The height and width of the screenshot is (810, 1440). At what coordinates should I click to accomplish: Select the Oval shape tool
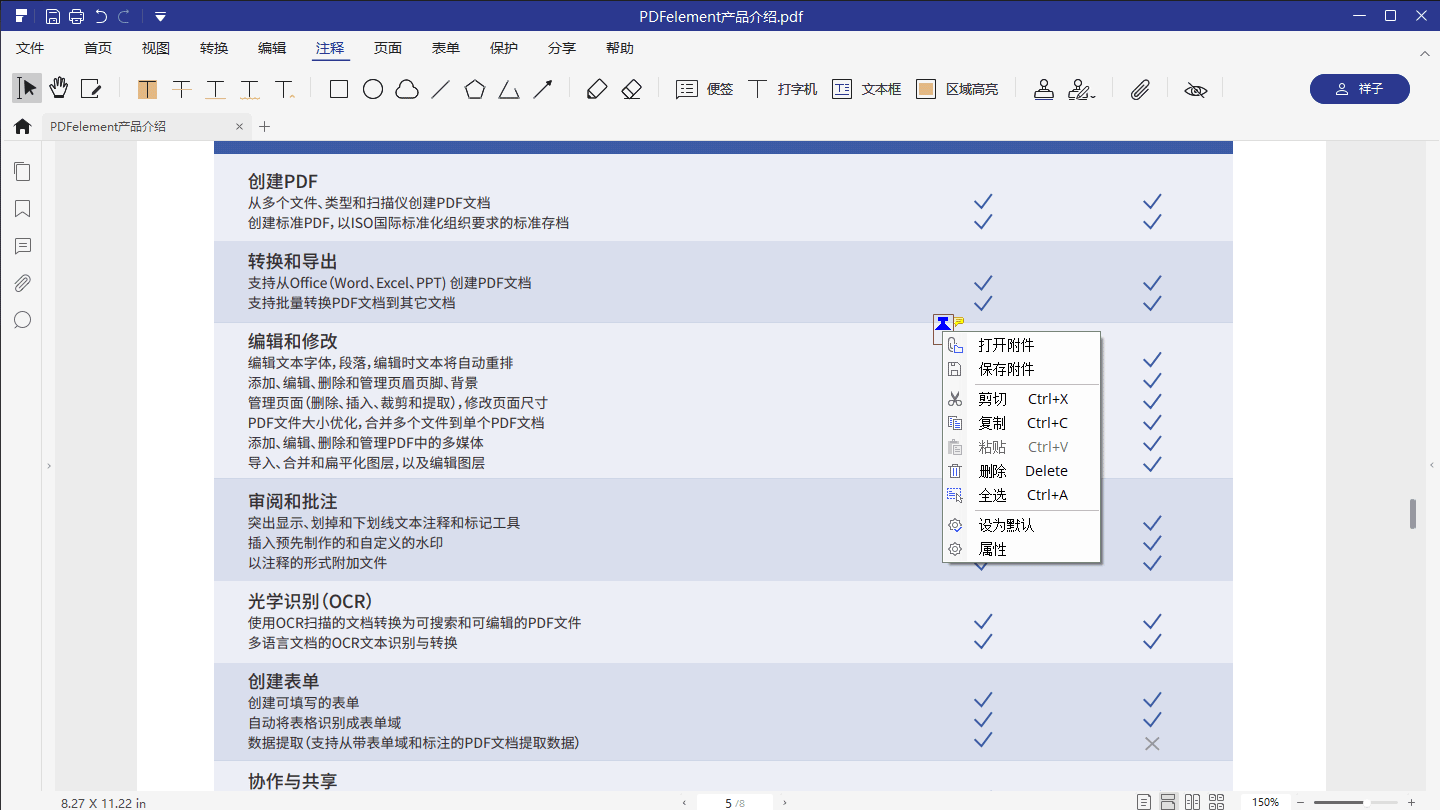373,89
